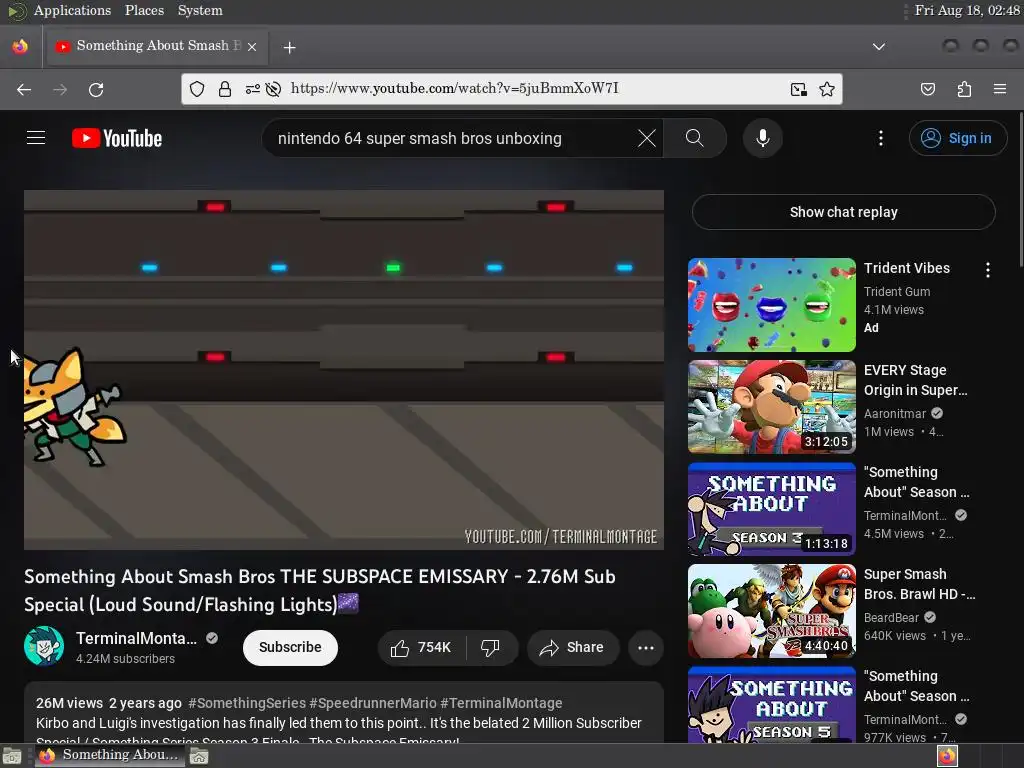
Task: Reload the current page
Action: pyautogui.click(x=96, y=89)
